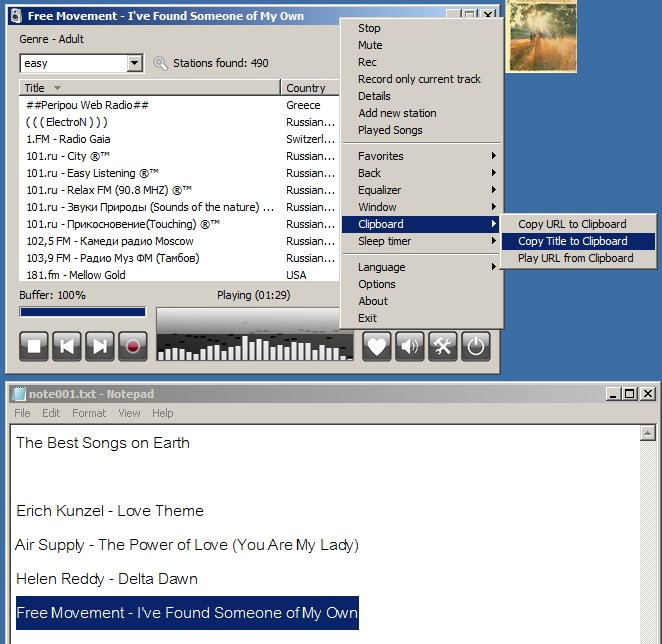Click the Buffer progress bar
The height and width of the screenshot is (644, 662).
[83, 312]
